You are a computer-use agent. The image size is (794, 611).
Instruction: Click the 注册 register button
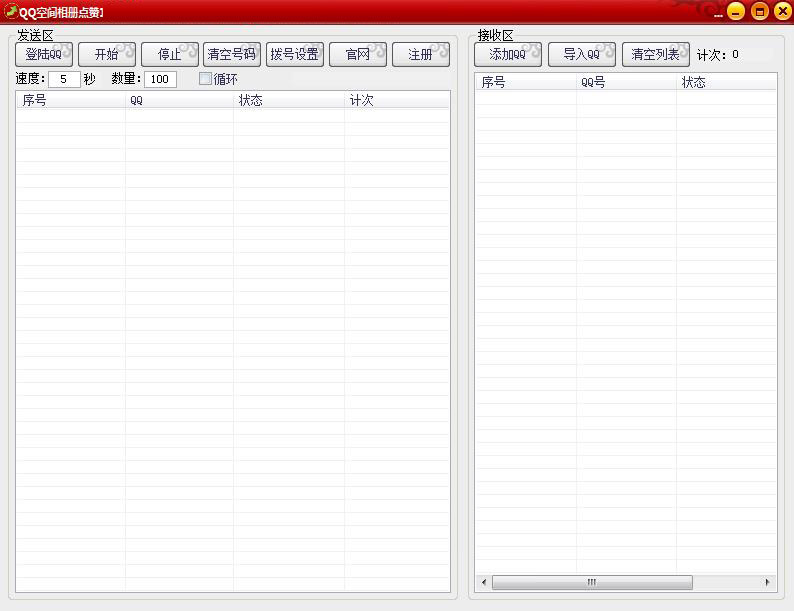[421, 54]
